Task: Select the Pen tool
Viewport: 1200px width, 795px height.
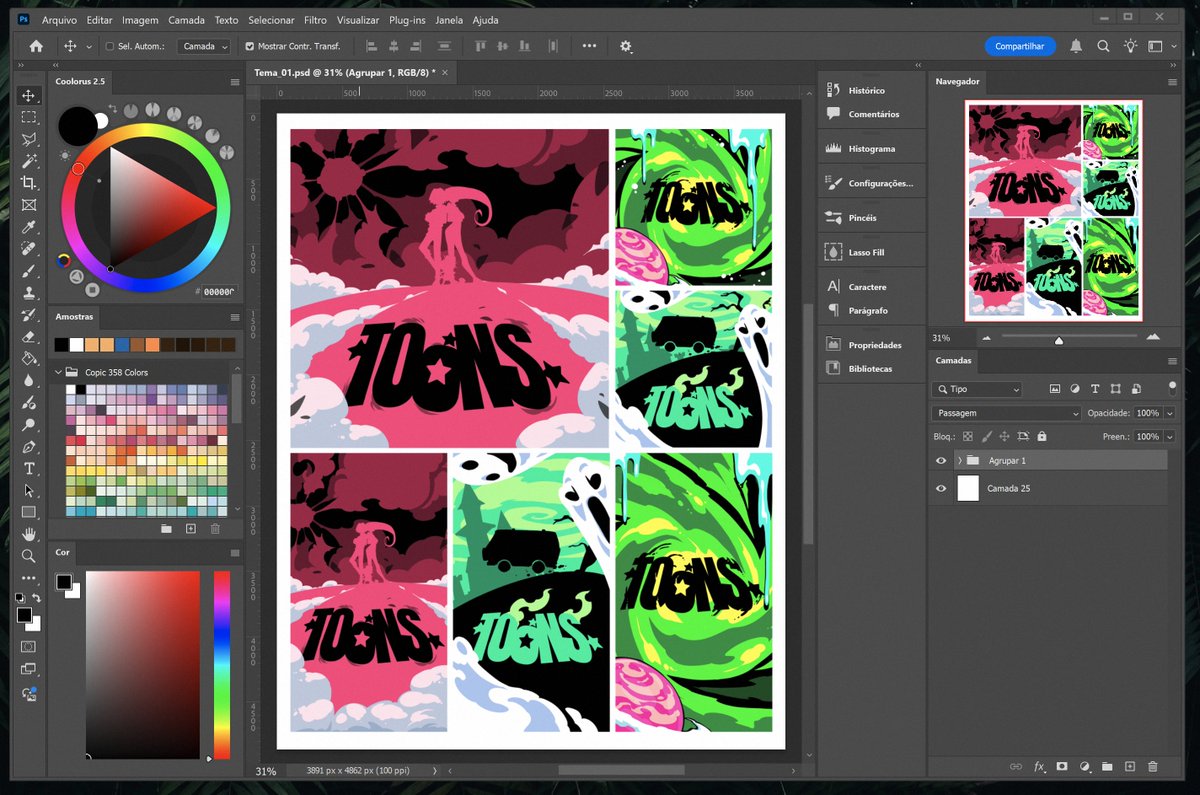Action: [x=29, y=446]
